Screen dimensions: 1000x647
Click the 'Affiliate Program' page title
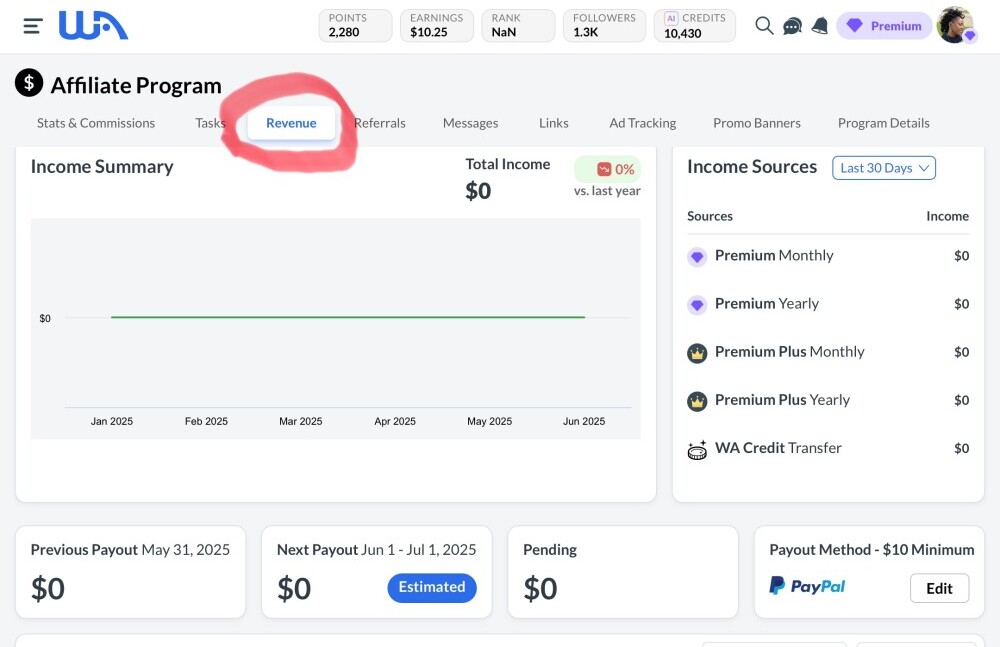pos(136,85)
